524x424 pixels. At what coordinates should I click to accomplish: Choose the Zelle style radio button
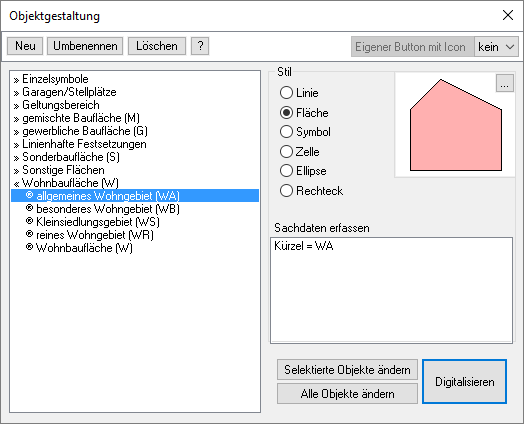286,152
